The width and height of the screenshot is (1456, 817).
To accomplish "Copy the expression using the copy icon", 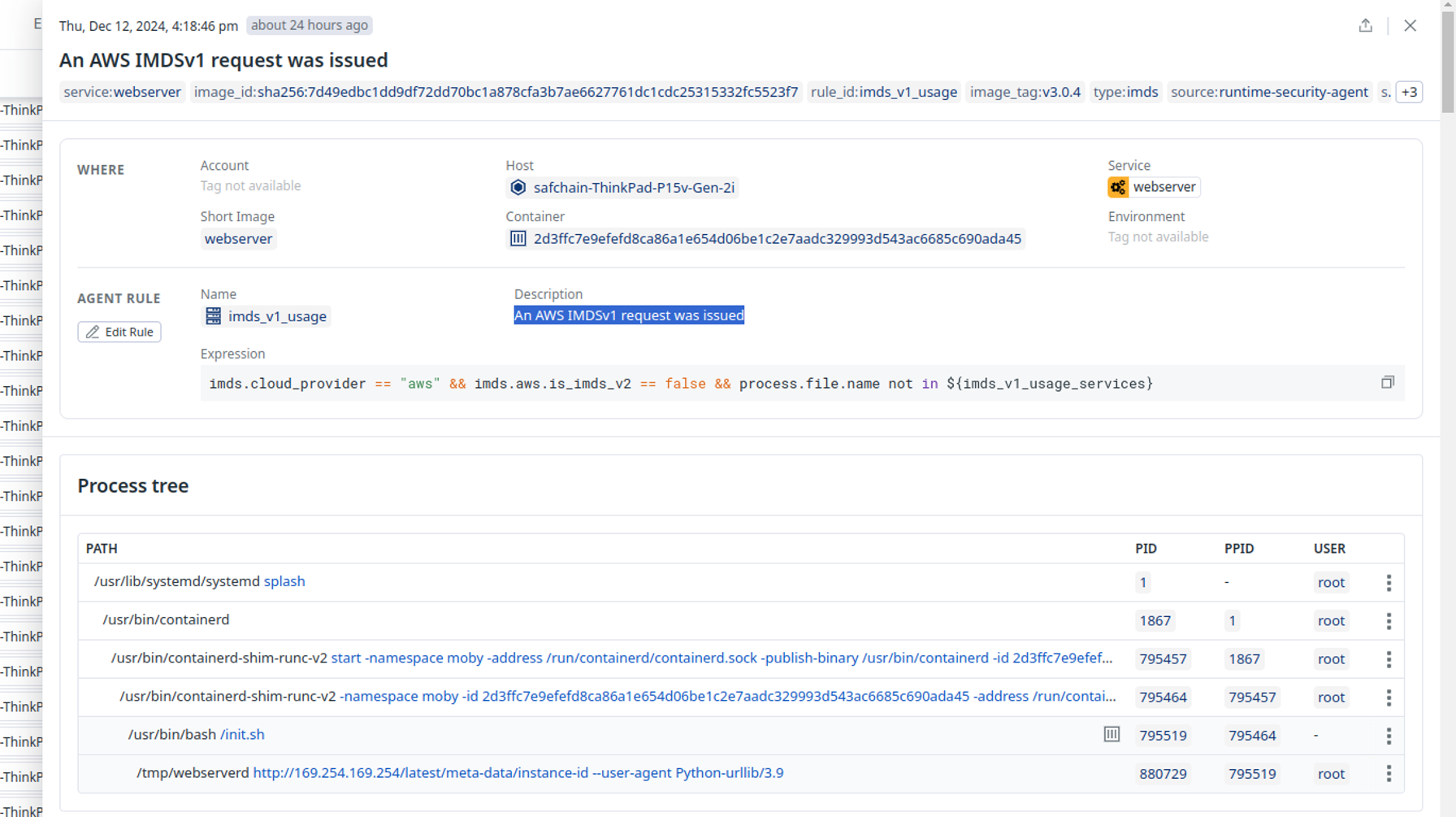I will [1387, 382].
